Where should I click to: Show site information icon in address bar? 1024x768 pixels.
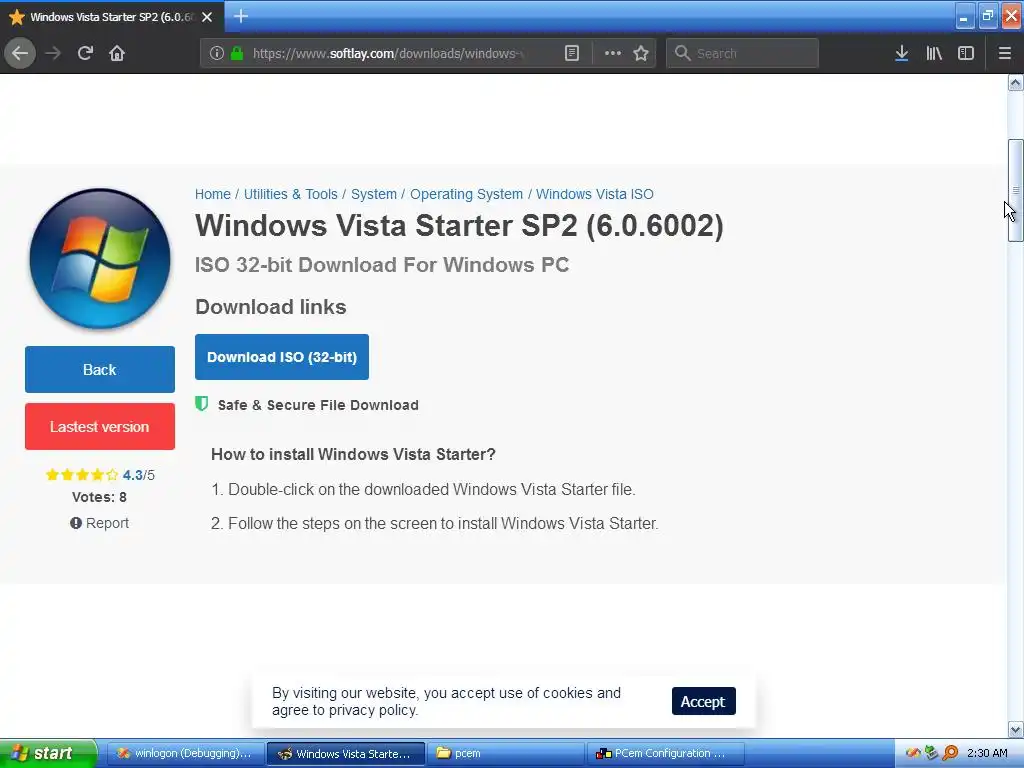217,54
